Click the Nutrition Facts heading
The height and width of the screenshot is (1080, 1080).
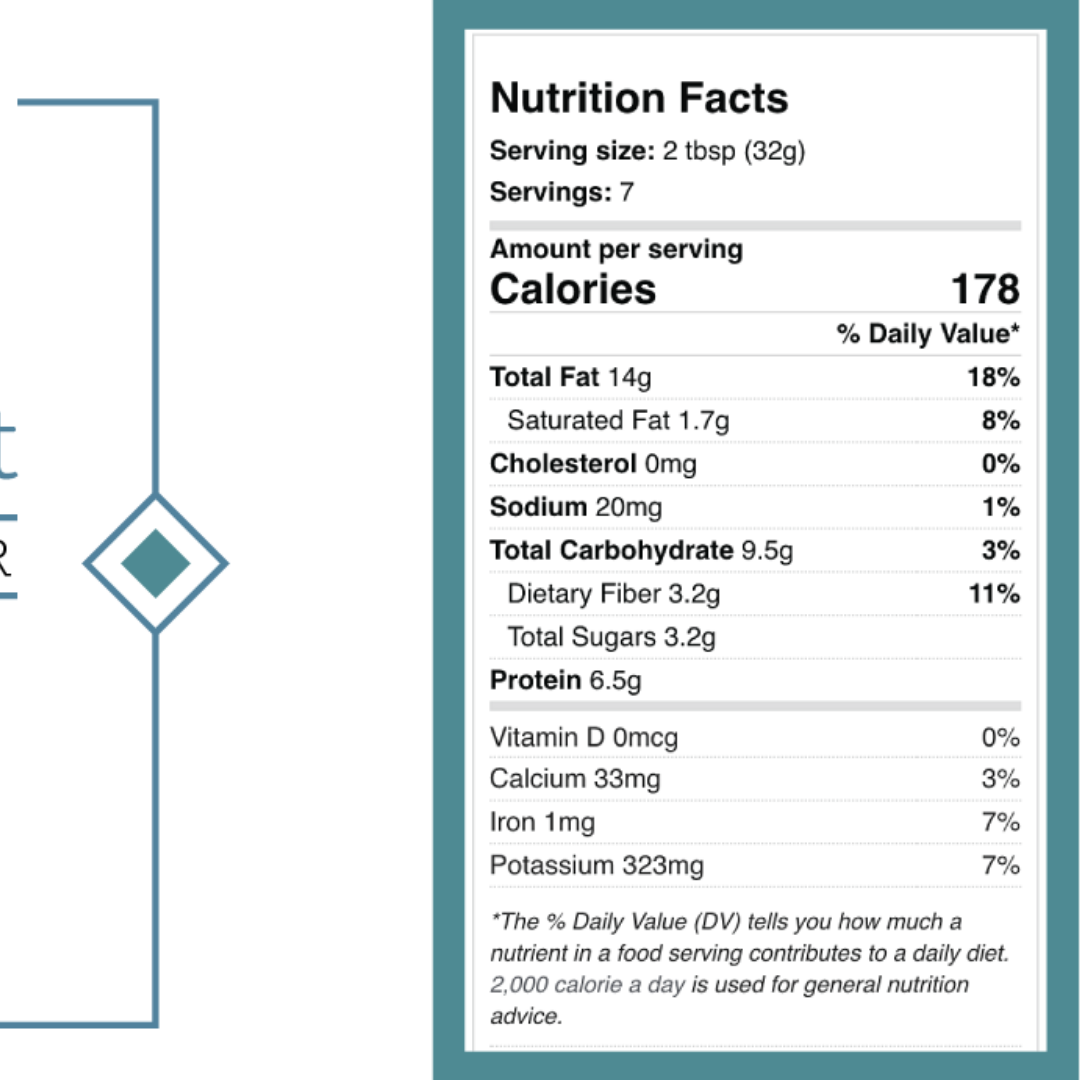(x=639, y=98)
